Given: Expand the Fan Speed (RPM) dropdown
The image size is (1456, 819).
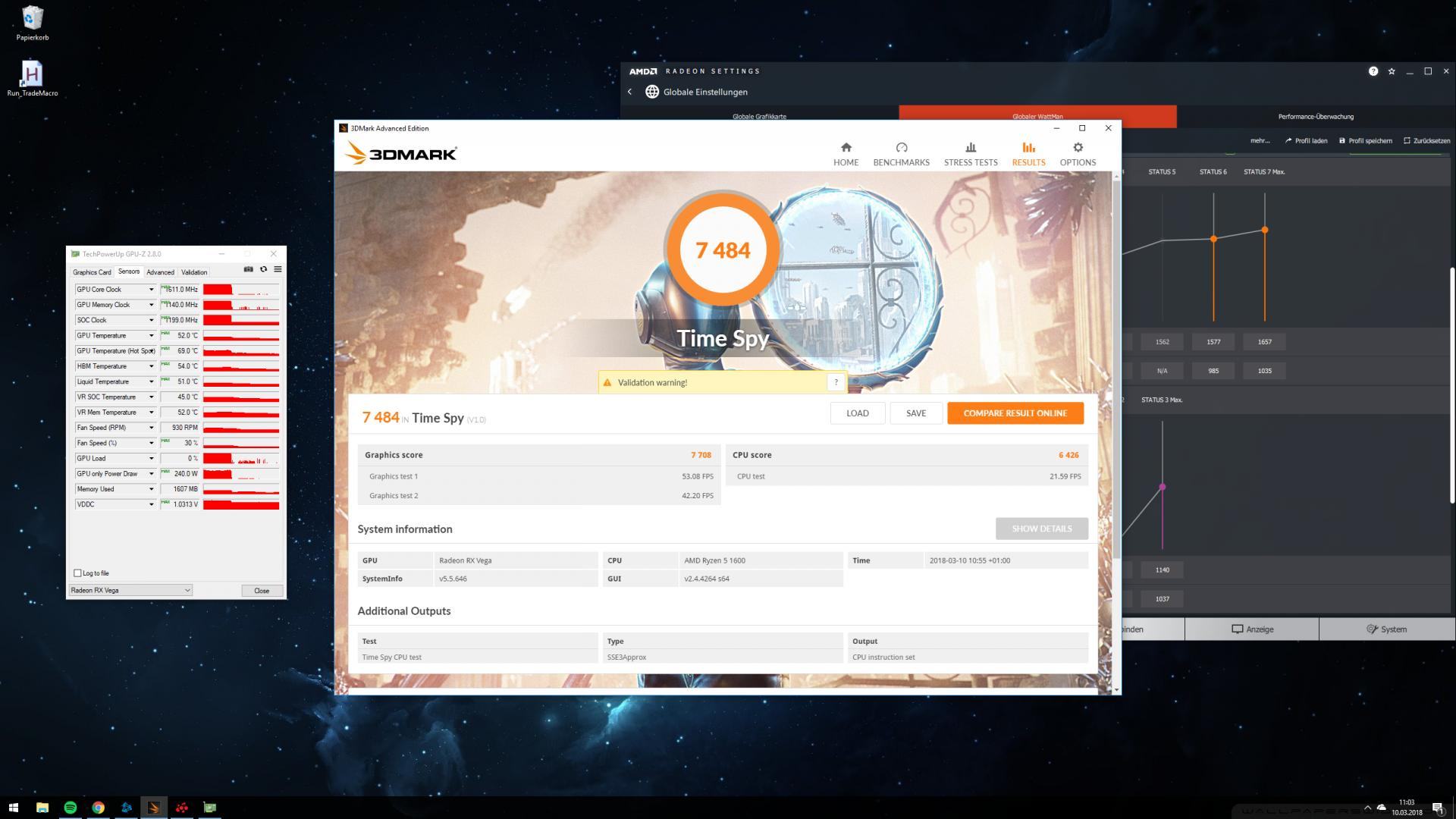Looking at the screenshot, I should 151,428.
